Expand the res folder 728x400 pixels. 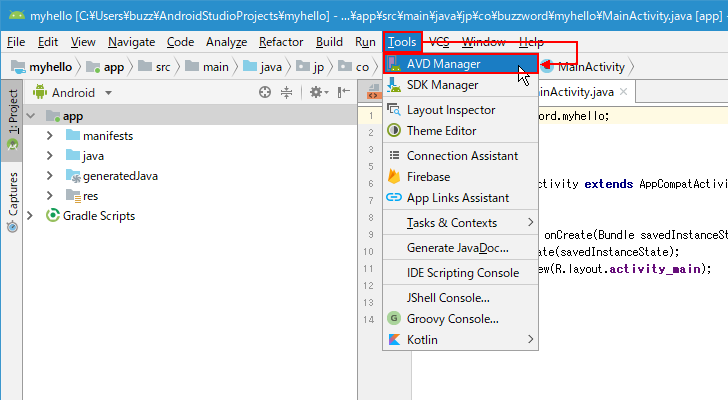coord(50,195)
